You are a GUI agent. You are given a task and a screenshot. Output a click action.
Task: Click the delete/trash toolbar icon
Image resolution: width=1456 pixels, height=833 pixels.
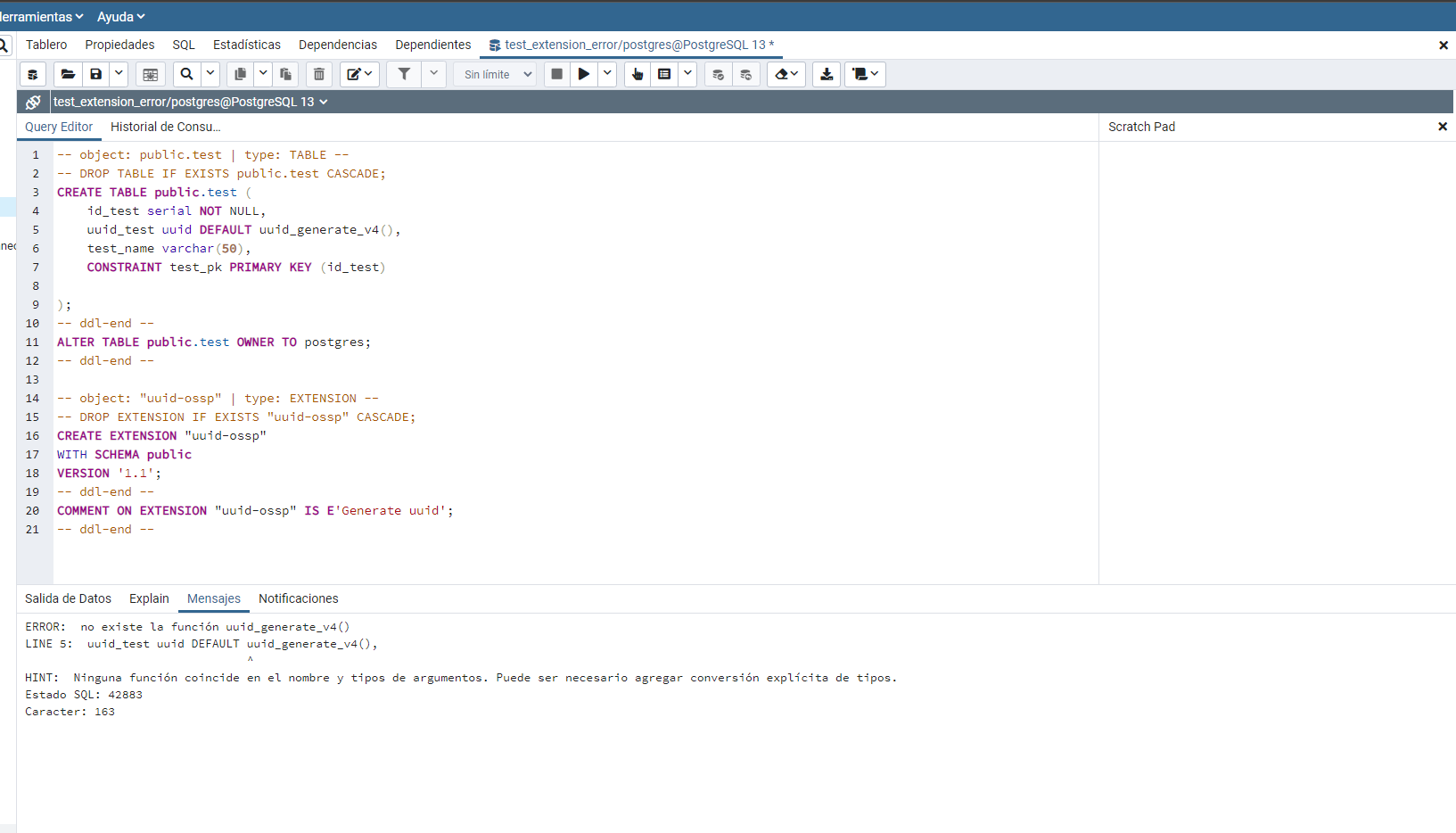coord(319,74)
